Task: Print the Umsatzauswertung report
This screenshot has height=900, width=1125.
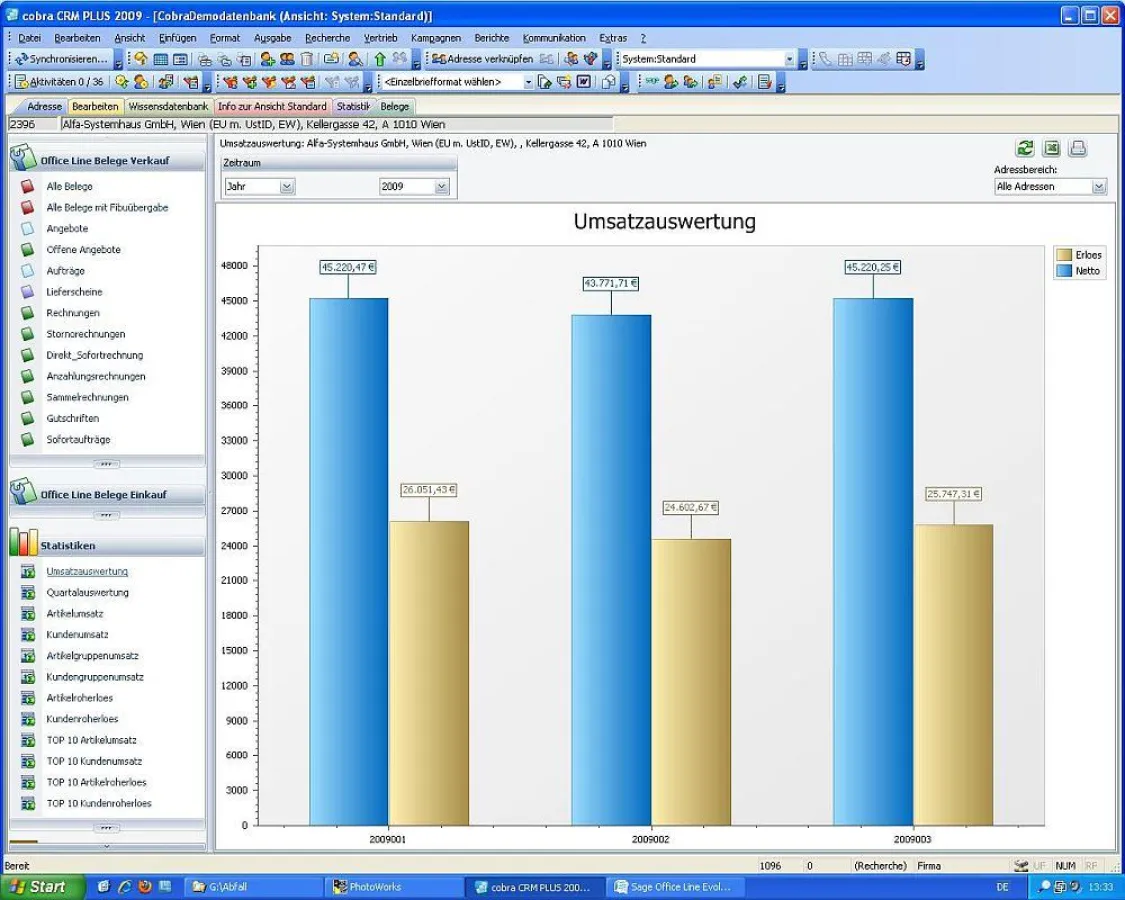Action: 1077,148
